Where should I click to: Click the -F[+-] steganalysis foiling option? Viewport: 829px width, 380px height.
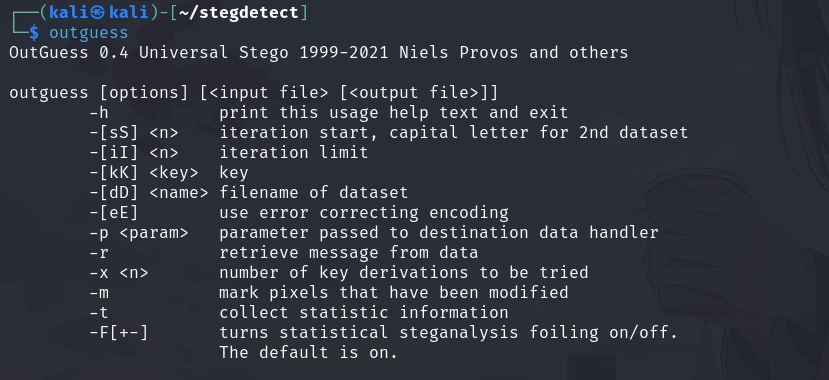(x=119, y=333)
